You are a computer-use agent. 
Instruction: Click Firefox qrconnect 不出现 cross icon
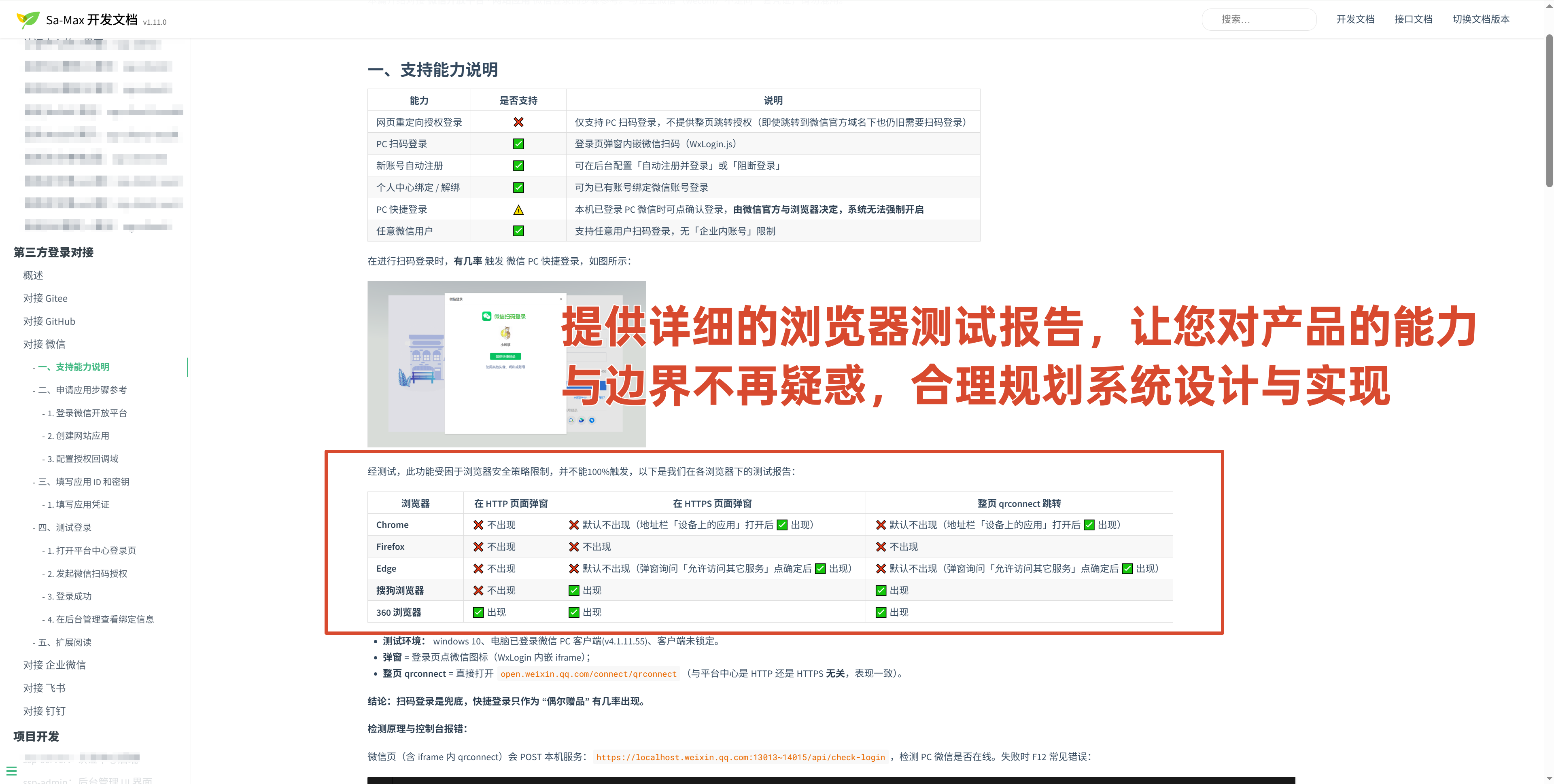881,547
